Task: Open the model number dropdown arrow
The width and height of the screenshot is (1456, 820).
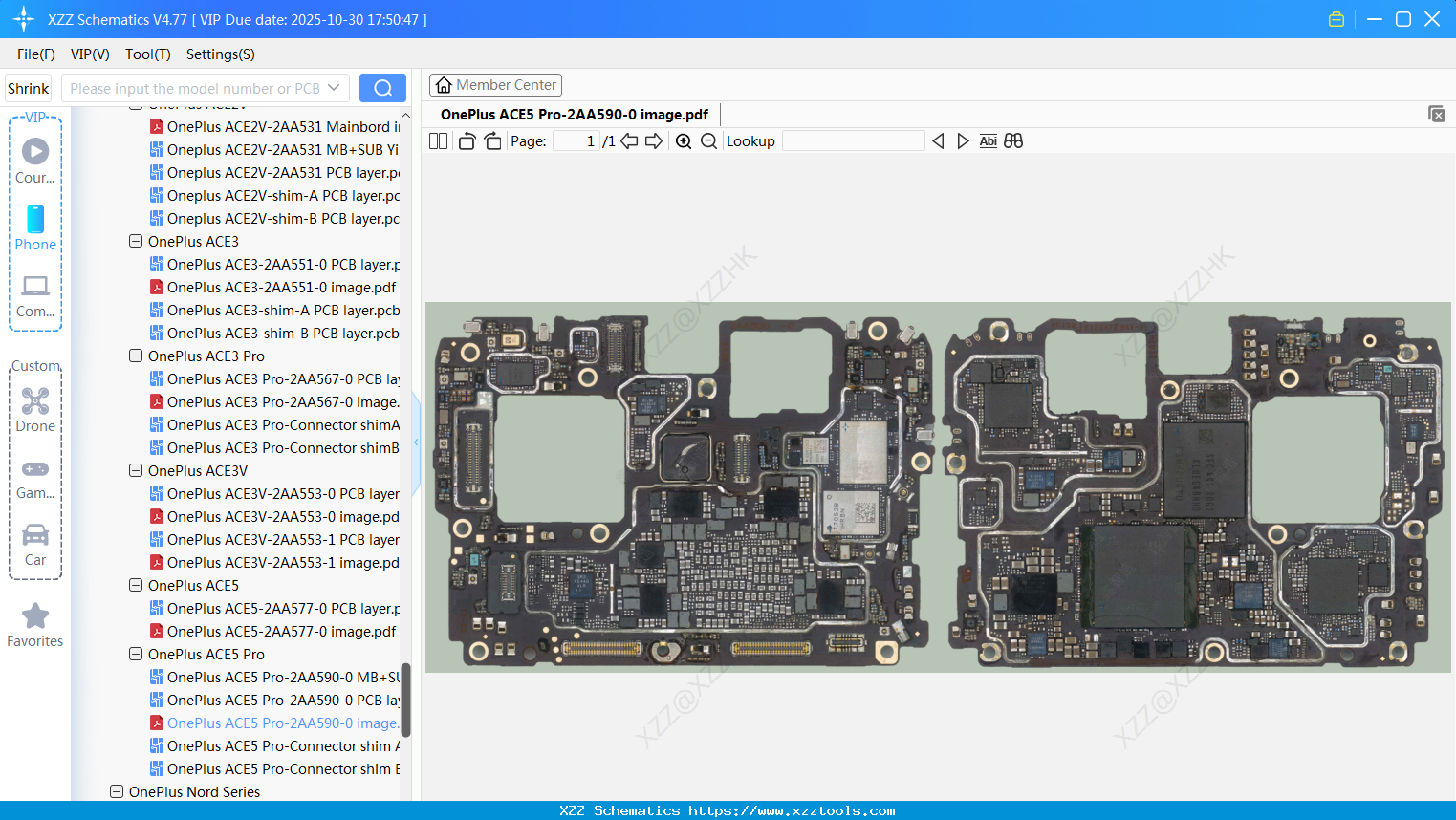Action: pyautogui.click(x=334, y=88)
